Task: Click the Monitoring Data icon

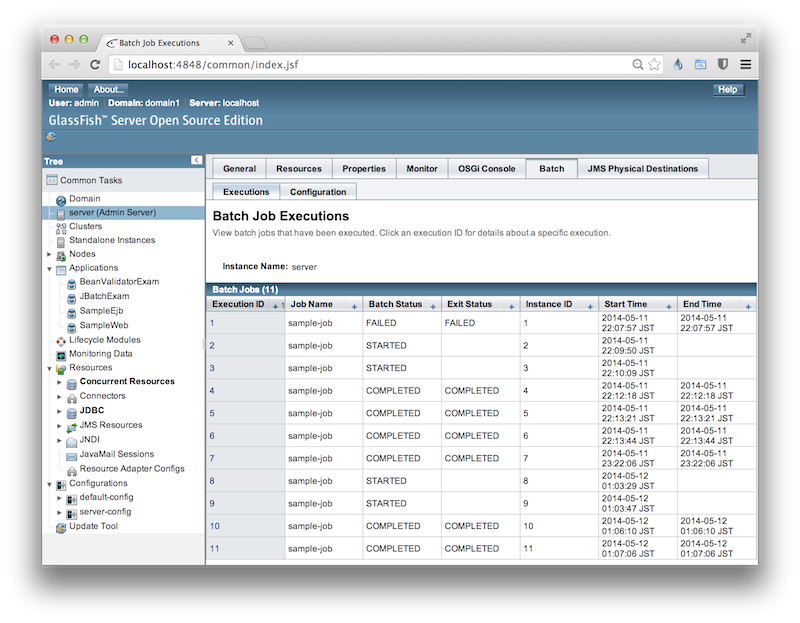Action: (61, 354)
